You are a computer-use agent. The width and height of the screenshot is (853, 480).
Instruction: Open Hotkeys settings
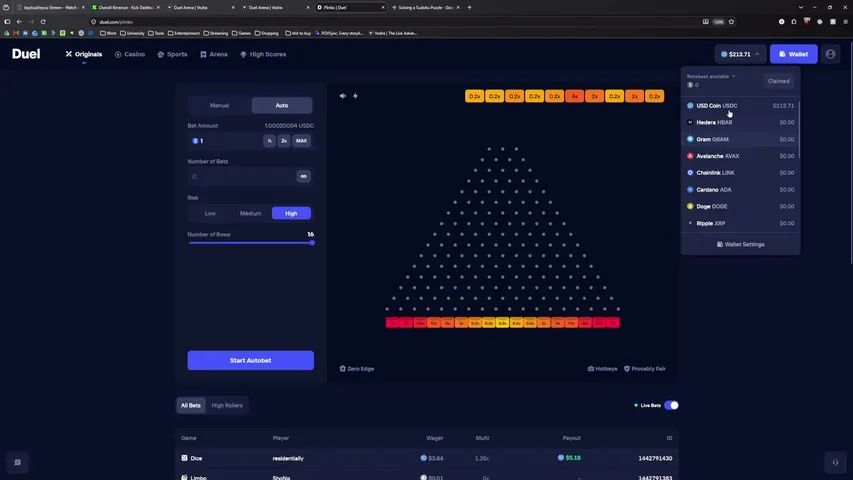pyautogui.click(x=602, y=368)
